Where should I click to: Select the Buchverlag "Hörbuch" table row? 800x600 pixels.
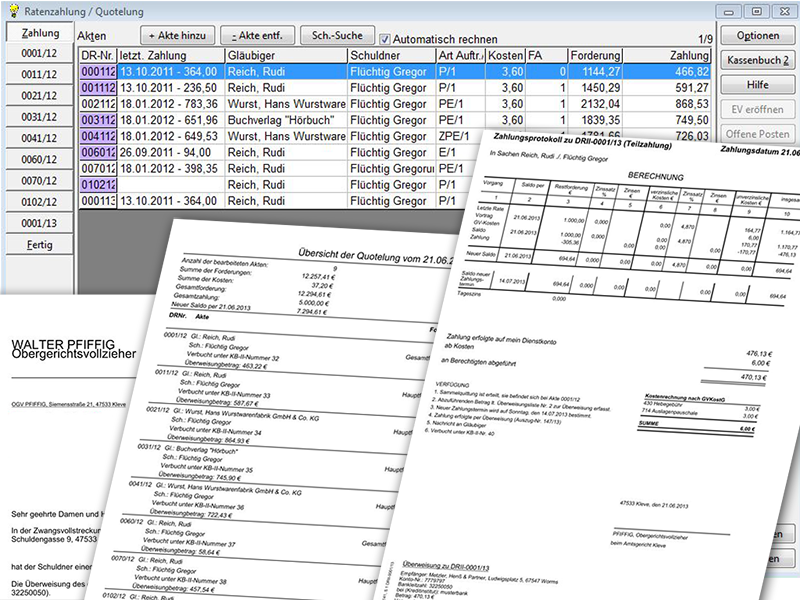click(x=282, y=119)
